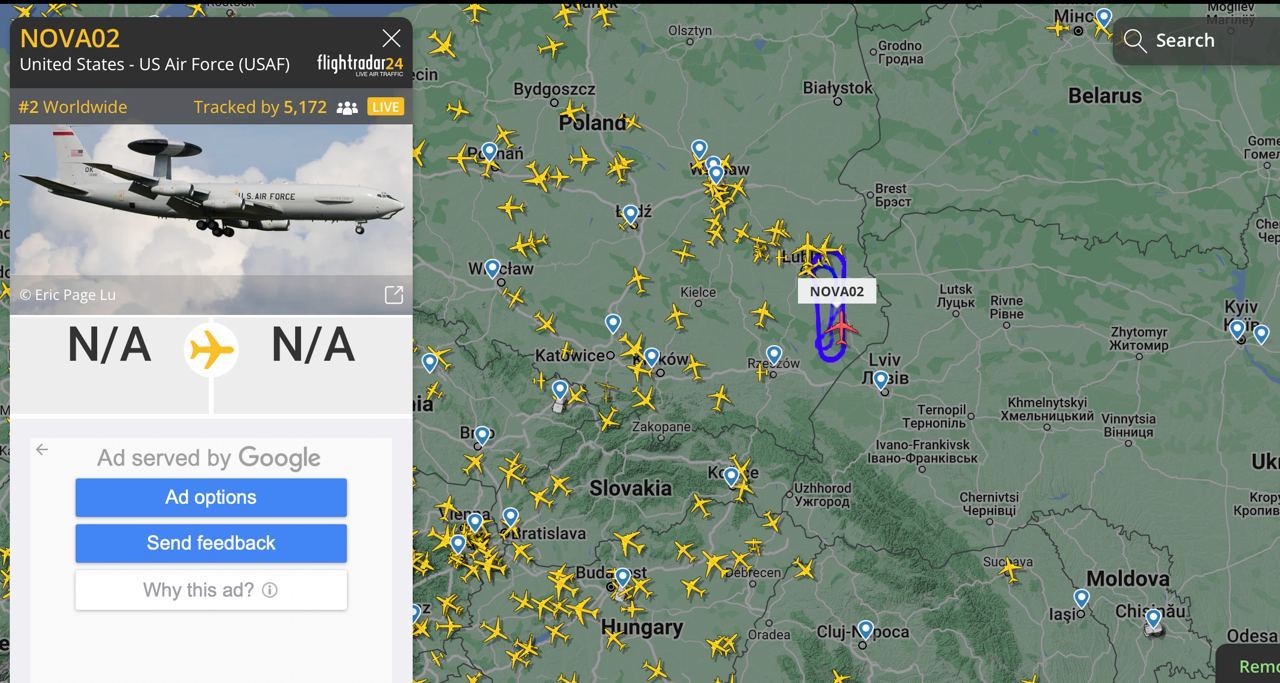Go back using the ad panel arrow
This screenshot has width=1280, height=683.
point(42,450)
